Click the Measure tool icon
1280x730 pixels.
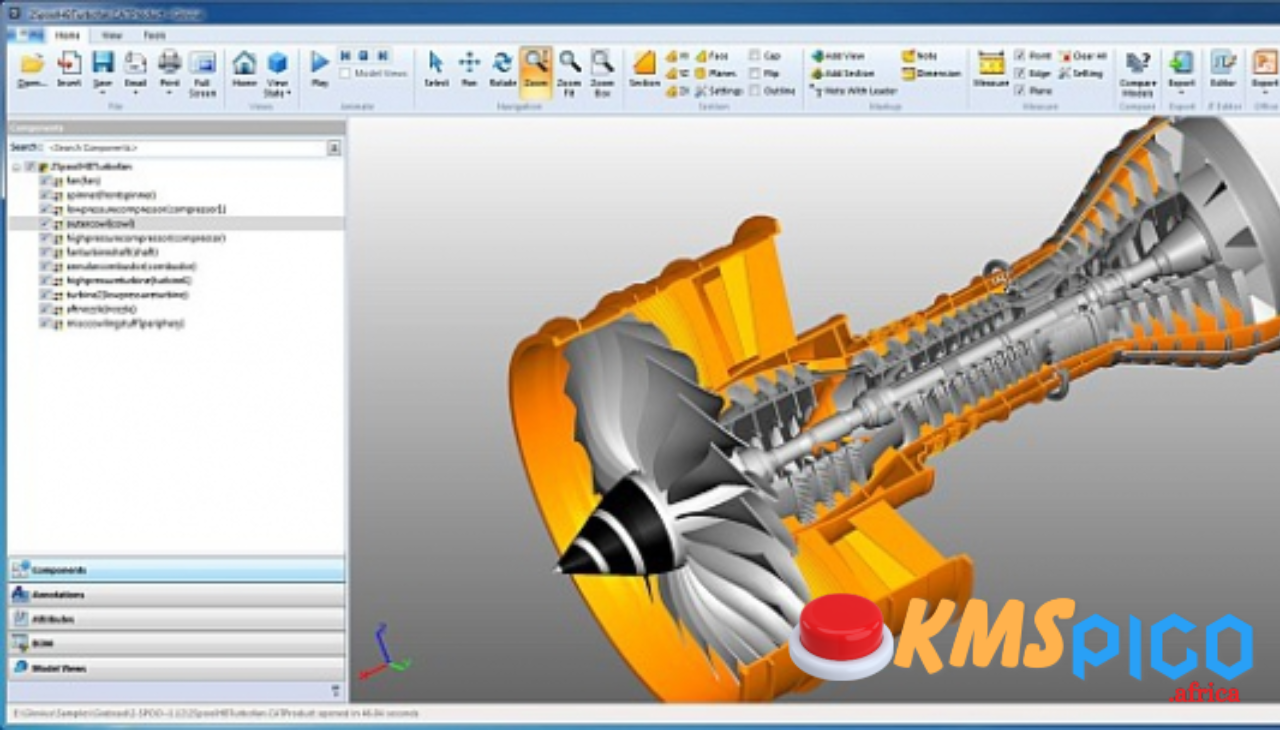point(991,63)
